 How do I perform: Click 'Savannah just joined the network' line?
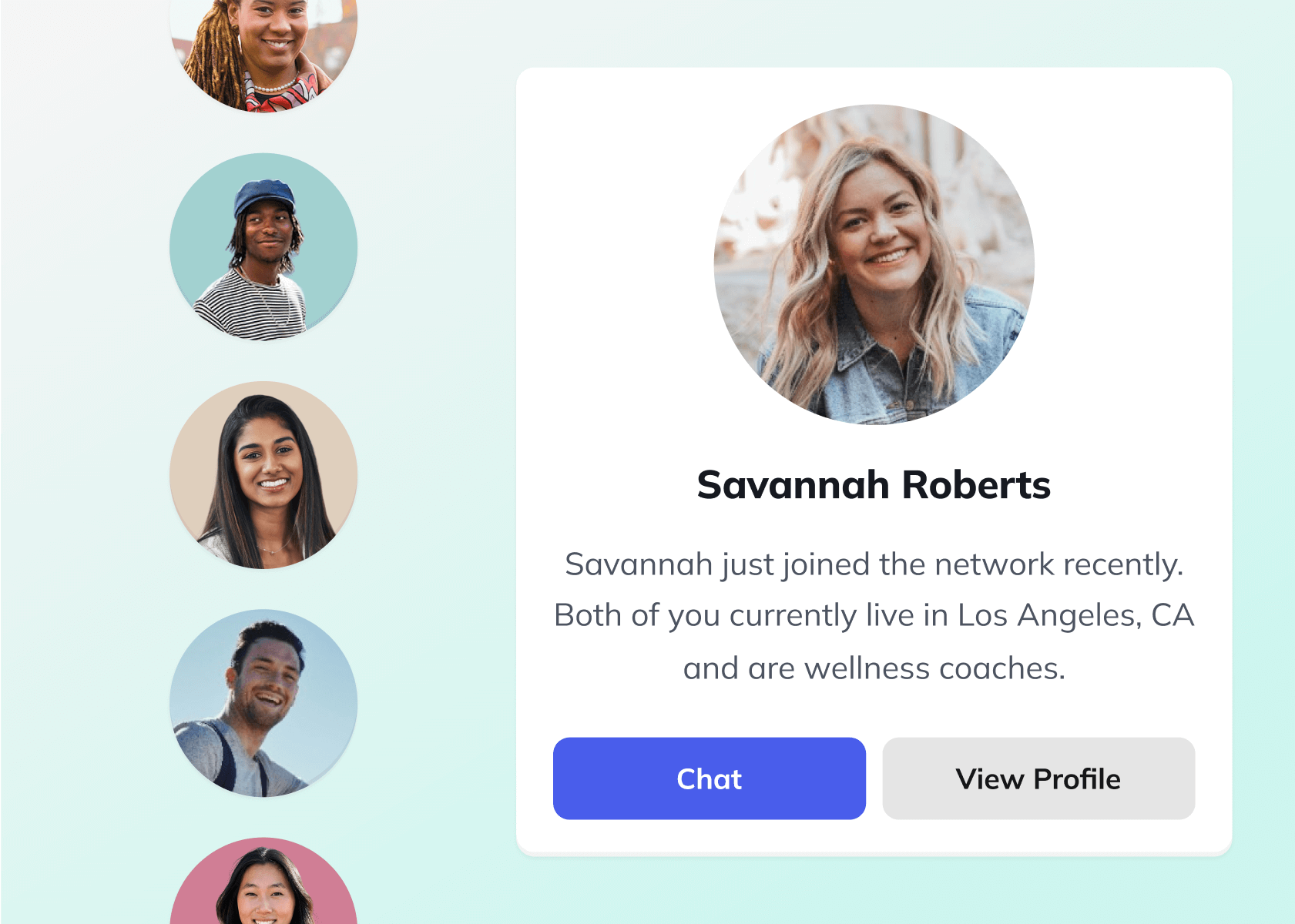[874, 565]
